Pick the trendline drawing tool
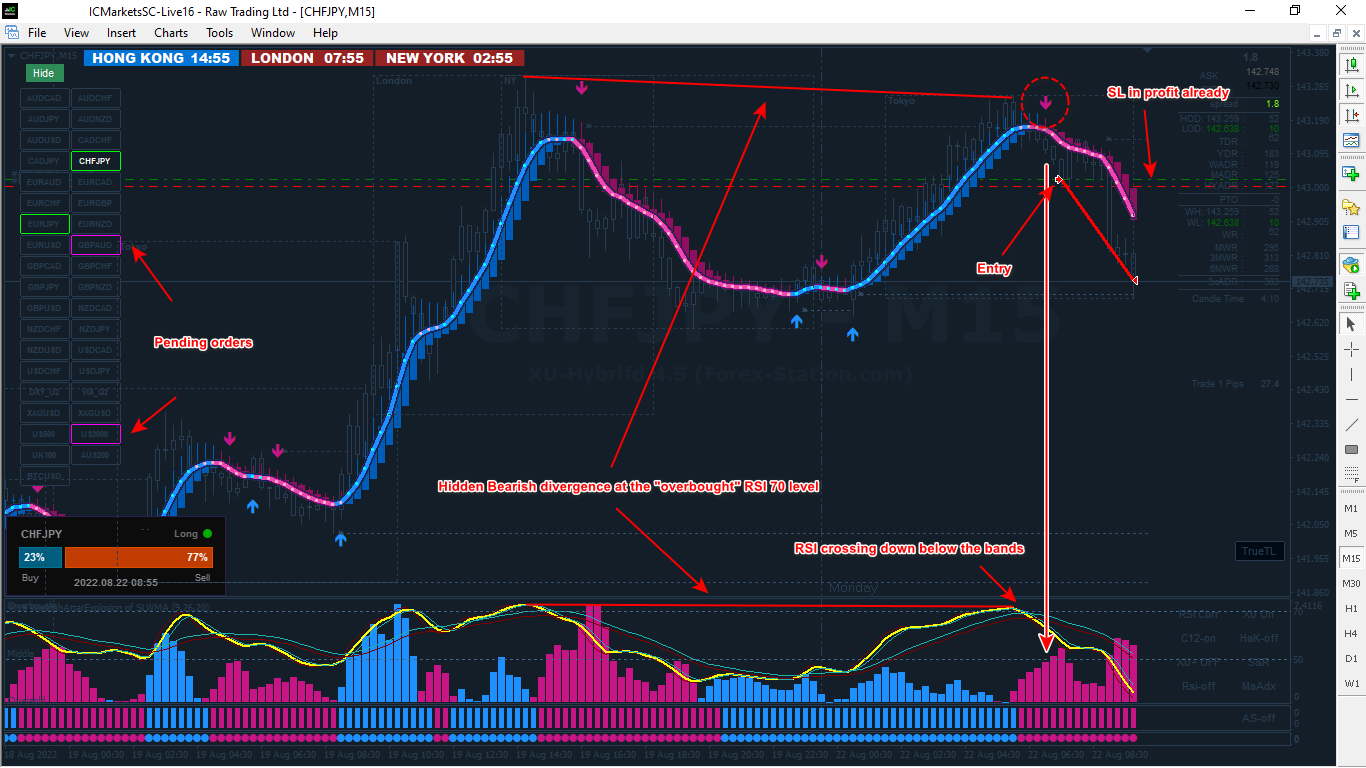 click(1352, 424)
